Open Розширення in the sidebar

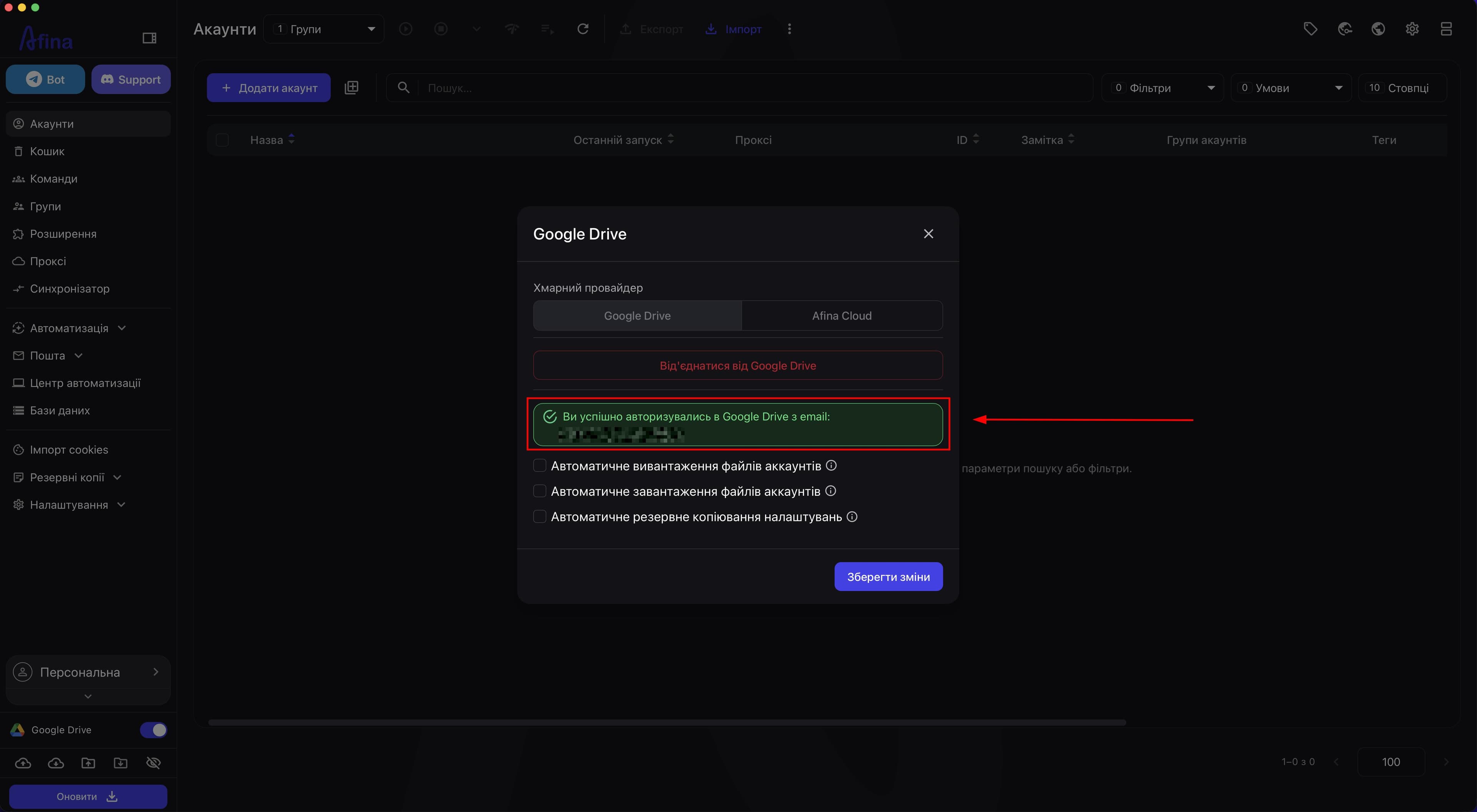tap(88, 234)
